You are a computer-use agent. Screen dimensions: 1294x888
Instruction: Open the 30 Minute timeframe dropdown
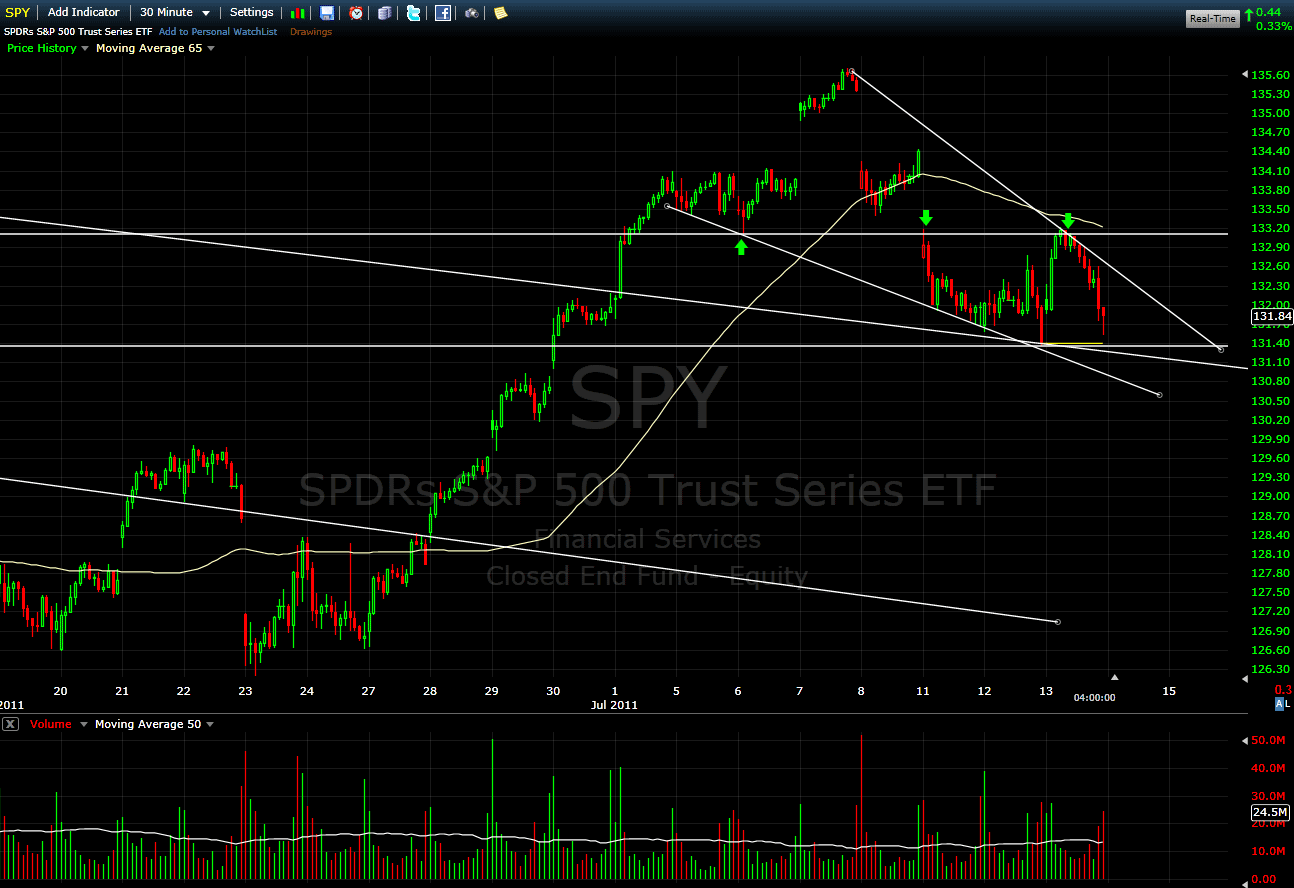click(175, 13)
